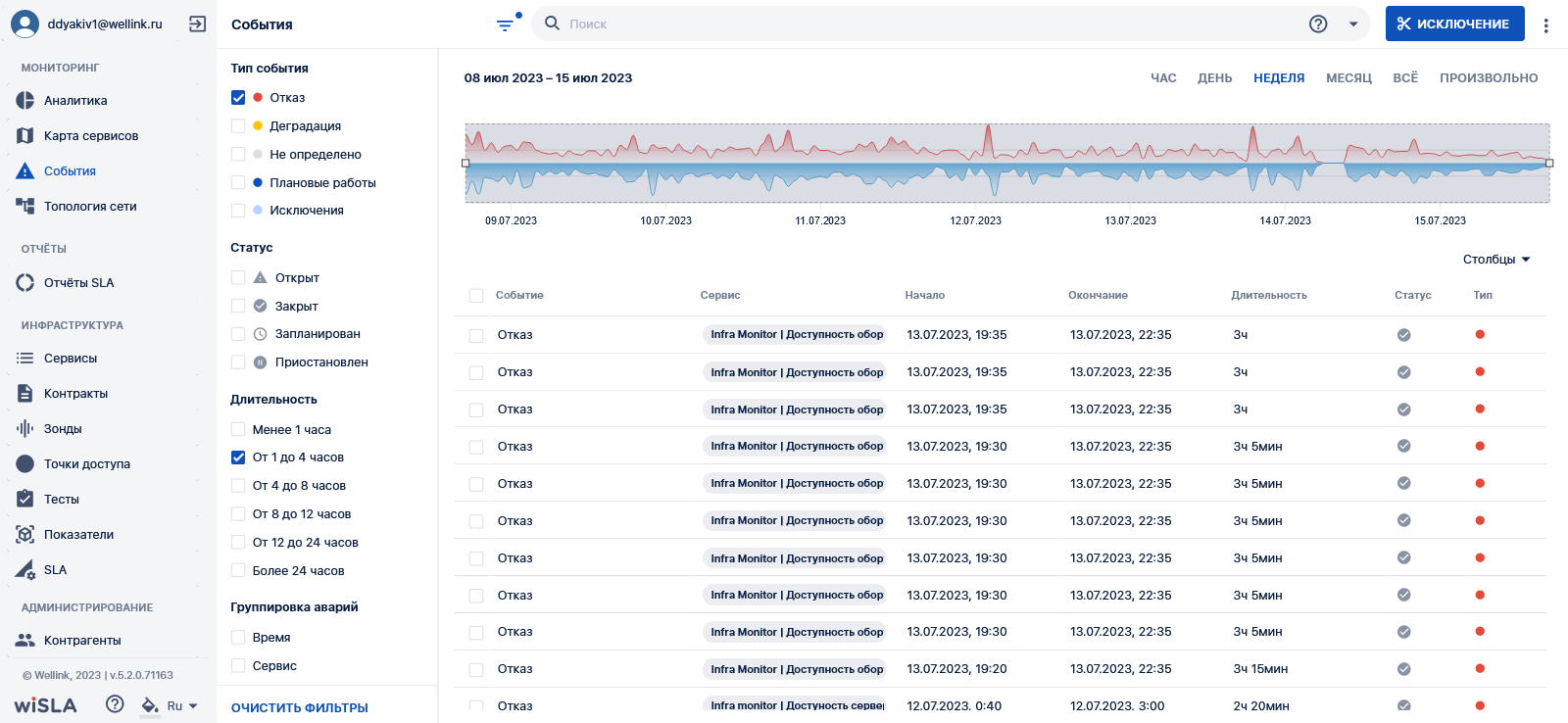Viewport: 1568px width, 723px height.
Task: Select the event row lasting 3ч 15мин
Action: pos(476,670)
